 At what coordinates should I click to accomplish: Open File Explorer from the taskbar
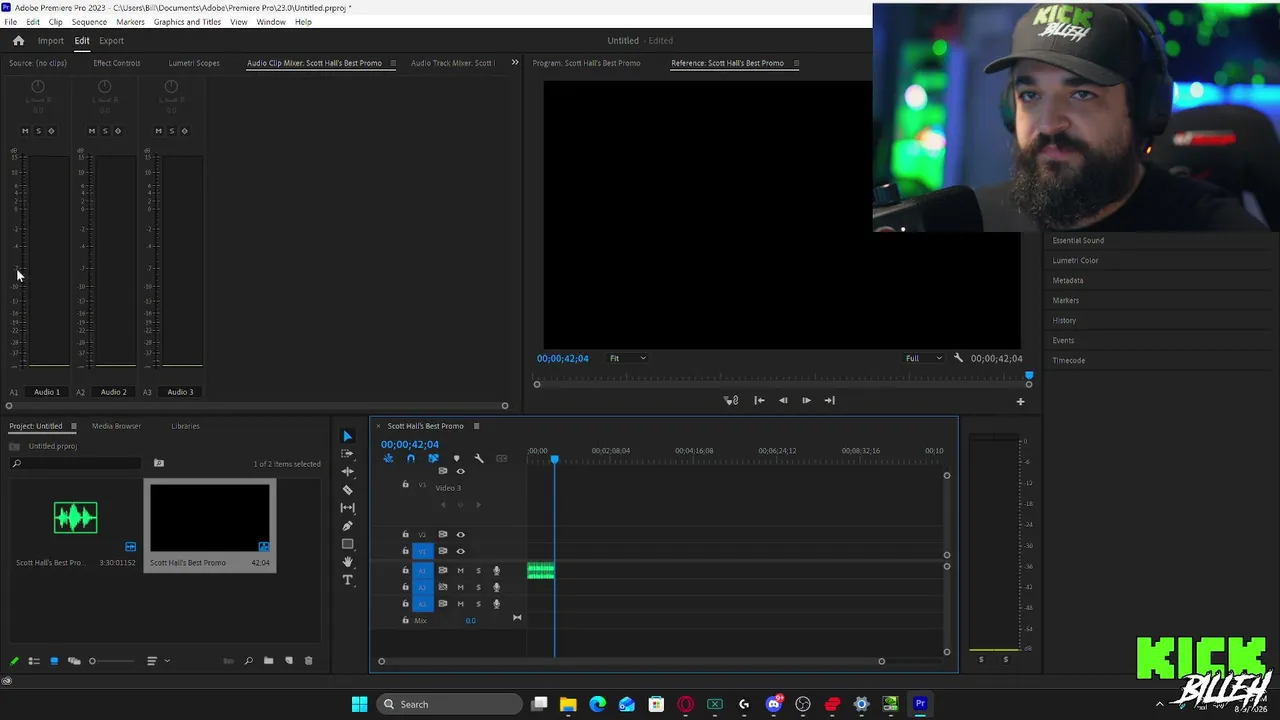tap(568, 704)
